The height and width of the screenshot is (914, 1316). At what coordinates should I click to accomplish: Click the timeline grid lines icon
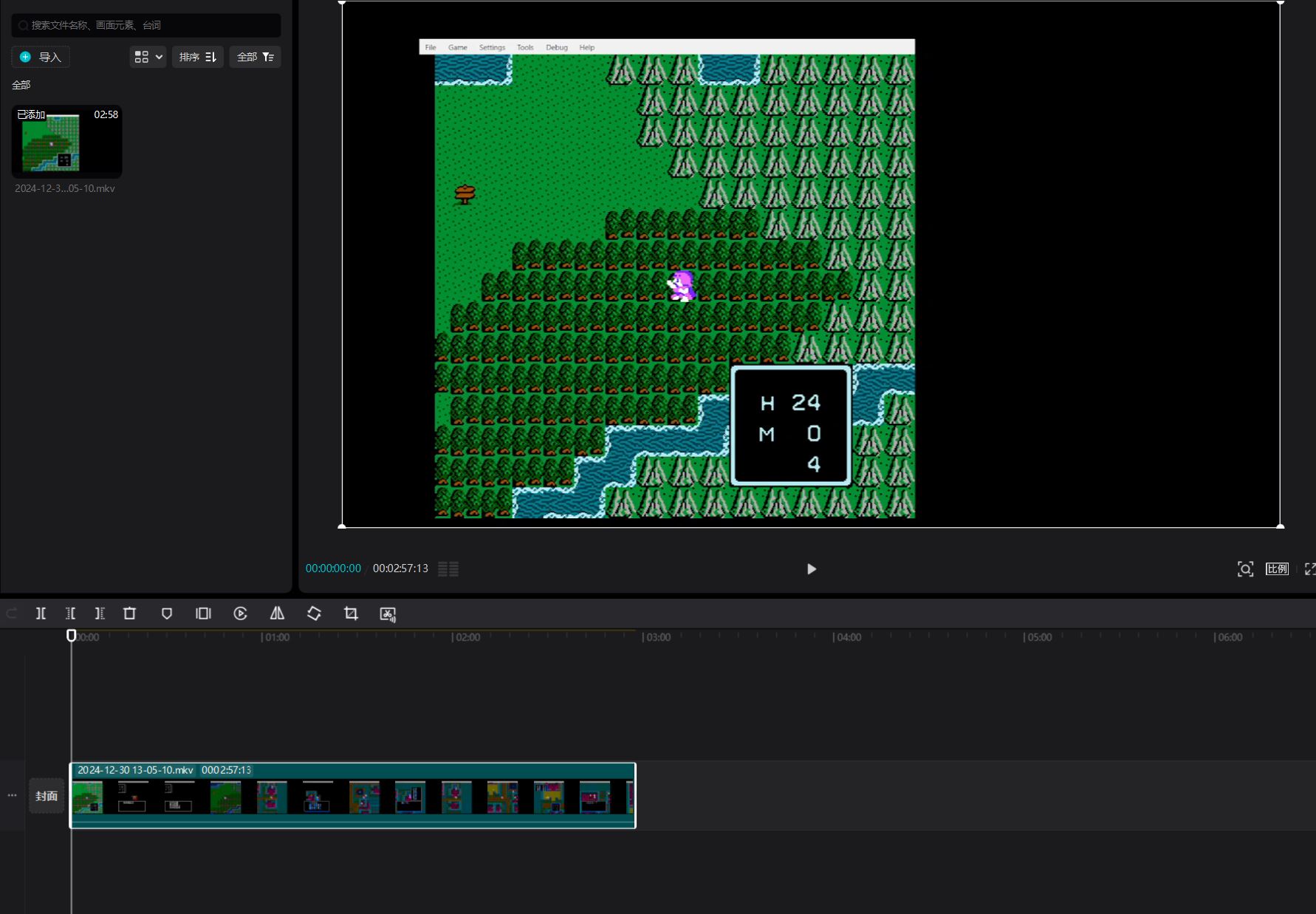tap(448, 568)
